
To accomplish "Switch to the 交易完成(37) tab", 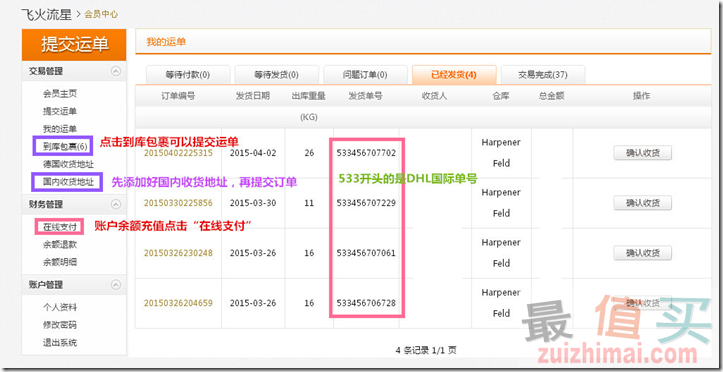I will [543, 75].
